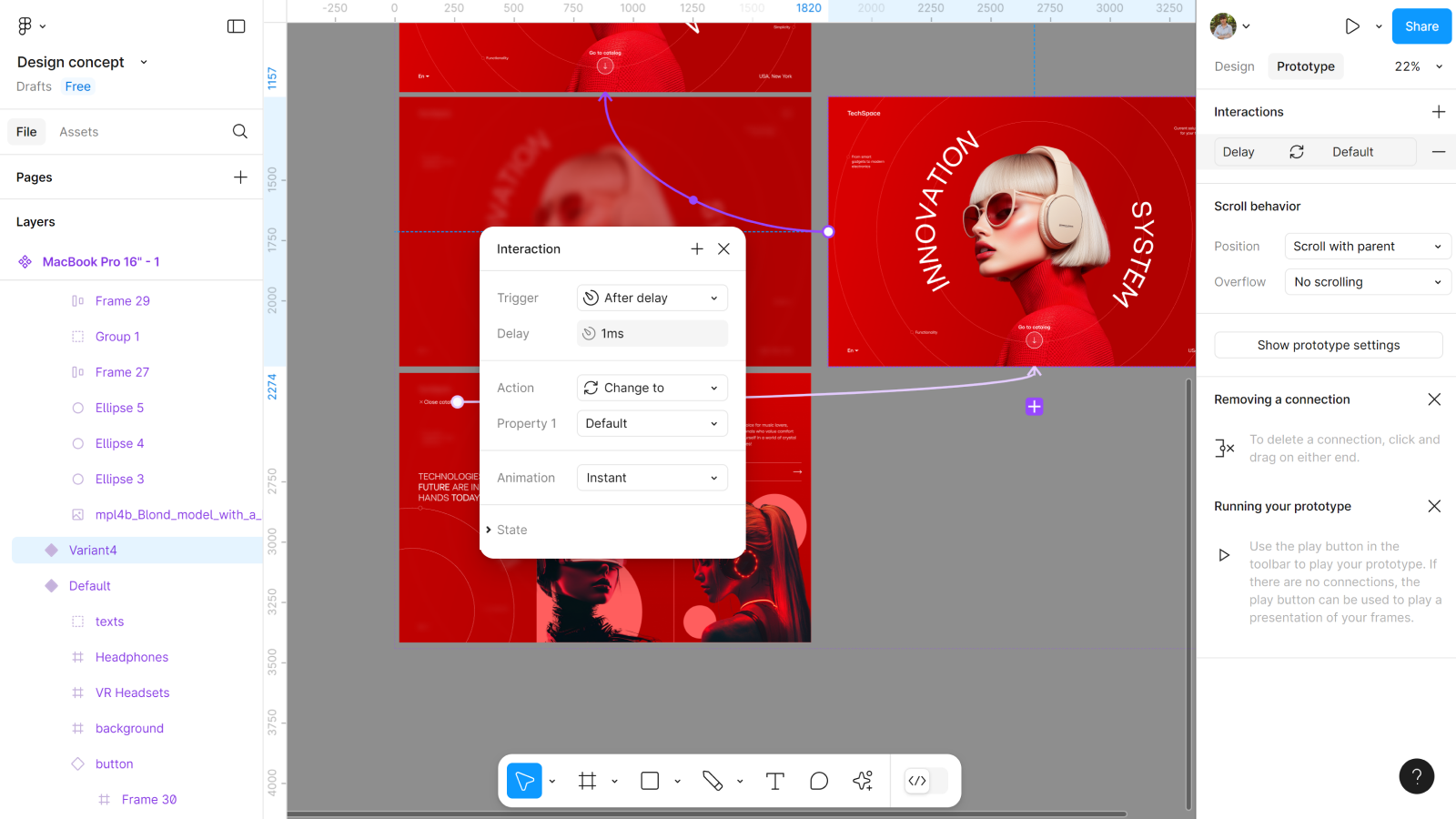Open the Trigger dropdown showing After delay
The height and width of the screenshot is (819, 1456).
tap(652, 298)
